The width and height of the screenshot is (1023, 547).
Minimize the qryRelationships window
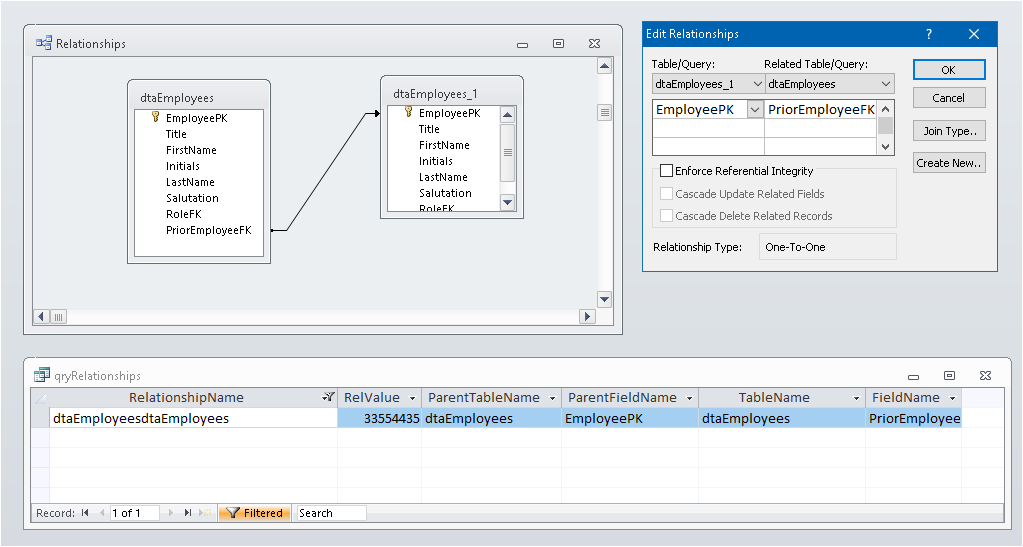click(913, 377)
